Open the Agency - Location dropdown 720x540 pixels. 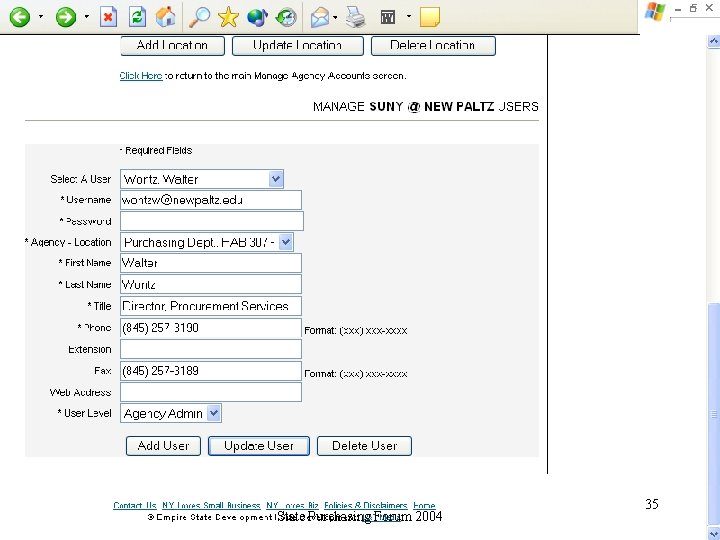tap(207, 242)
